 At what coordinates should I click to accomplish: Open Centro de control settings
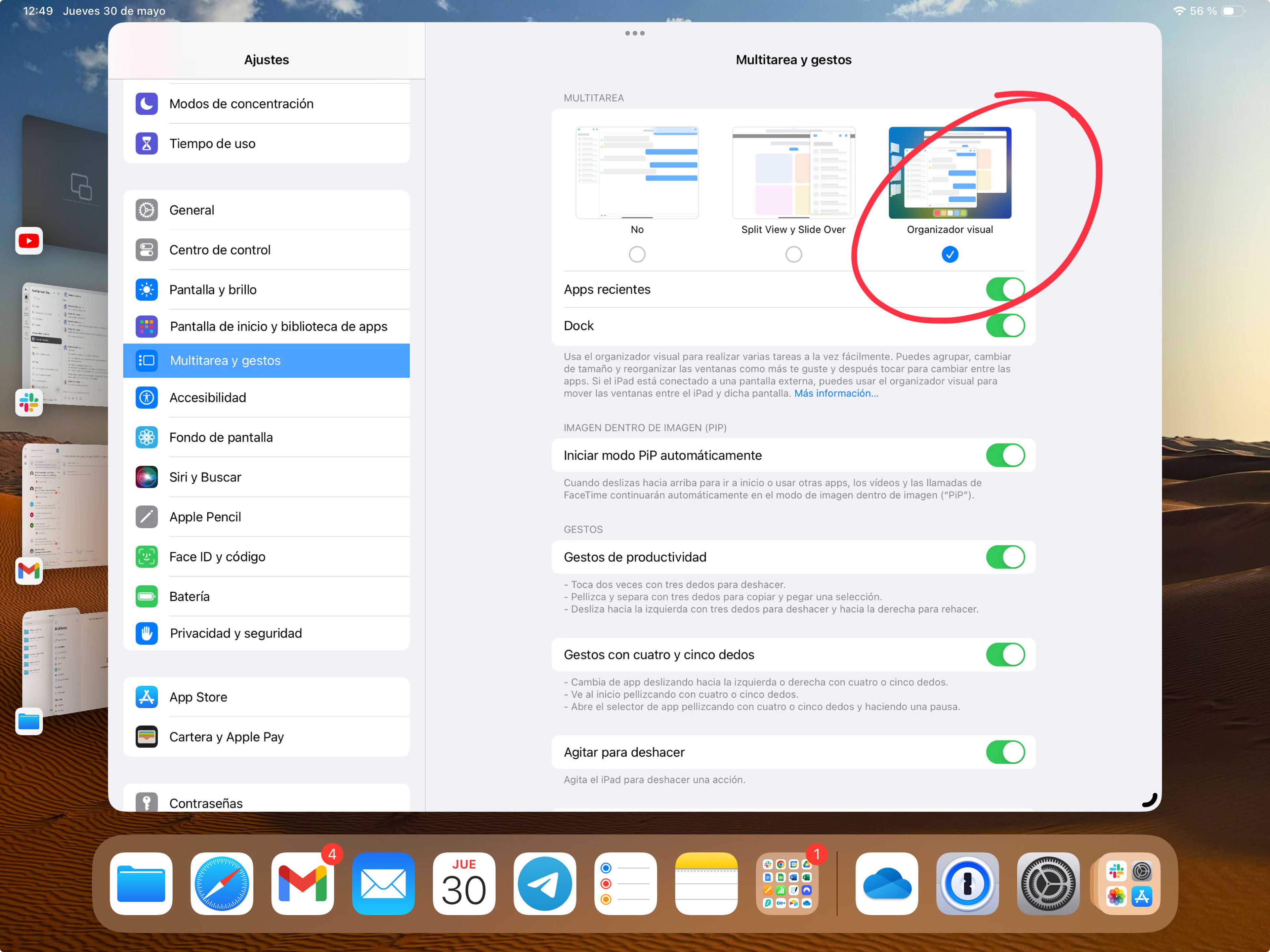point(266,250)
